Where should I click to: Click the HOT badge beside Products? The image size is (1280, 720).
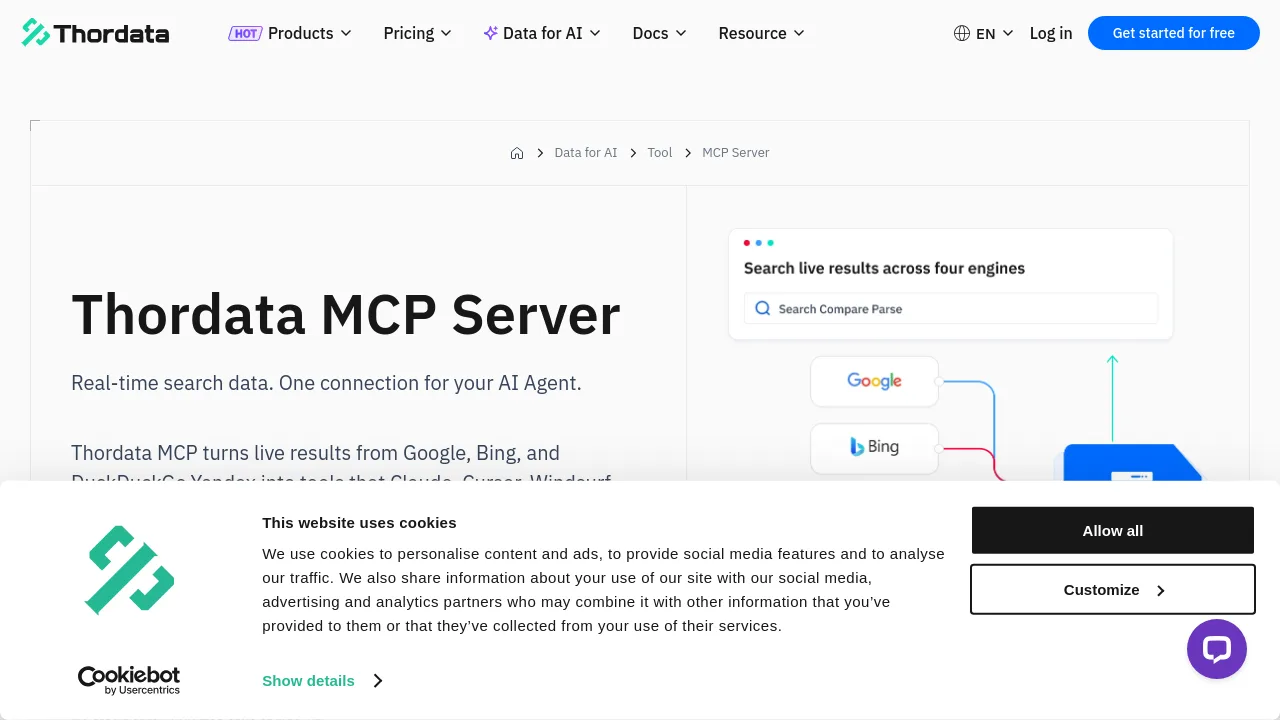[x=245, y=33]
